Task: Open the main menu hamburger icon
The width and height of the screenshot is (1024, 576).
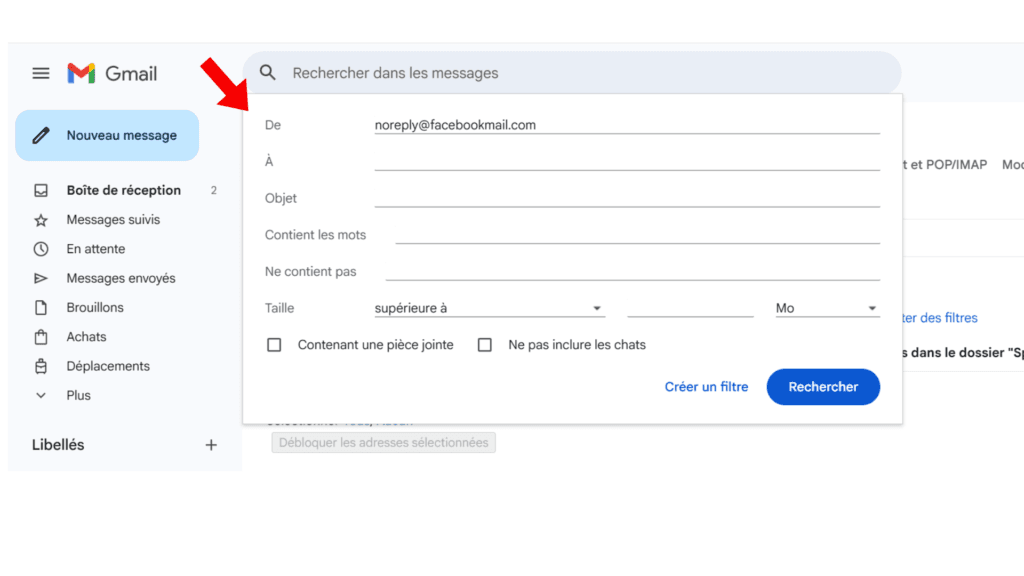Action: coord(41,73)
